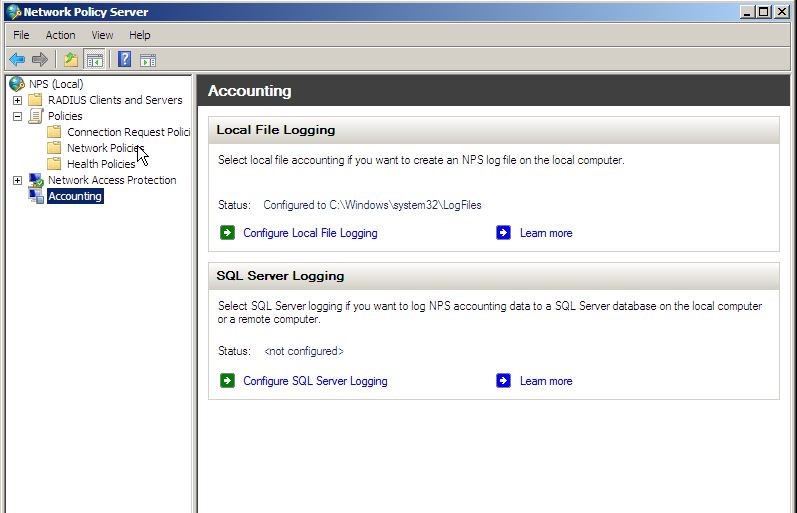Expand Network Access Protection node
Image resolution: width=797 pixels, height=513 pixels.
(17, 180)
